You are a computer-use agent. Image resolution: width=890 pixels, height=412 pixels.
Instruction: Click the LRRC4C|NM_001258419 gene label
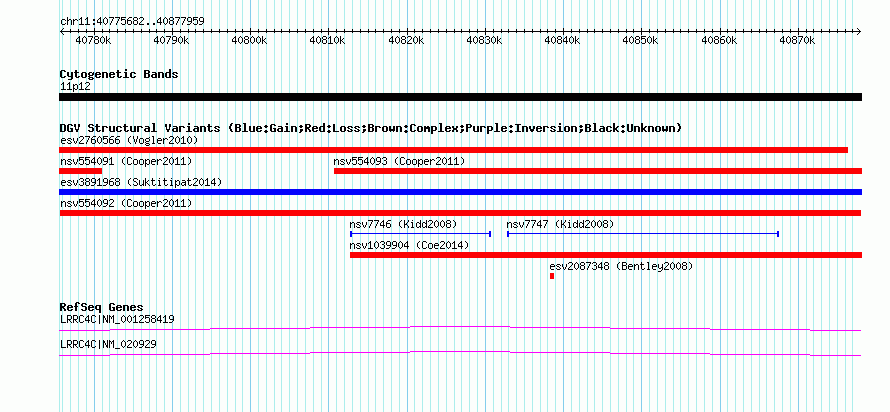tap(117, 319)
